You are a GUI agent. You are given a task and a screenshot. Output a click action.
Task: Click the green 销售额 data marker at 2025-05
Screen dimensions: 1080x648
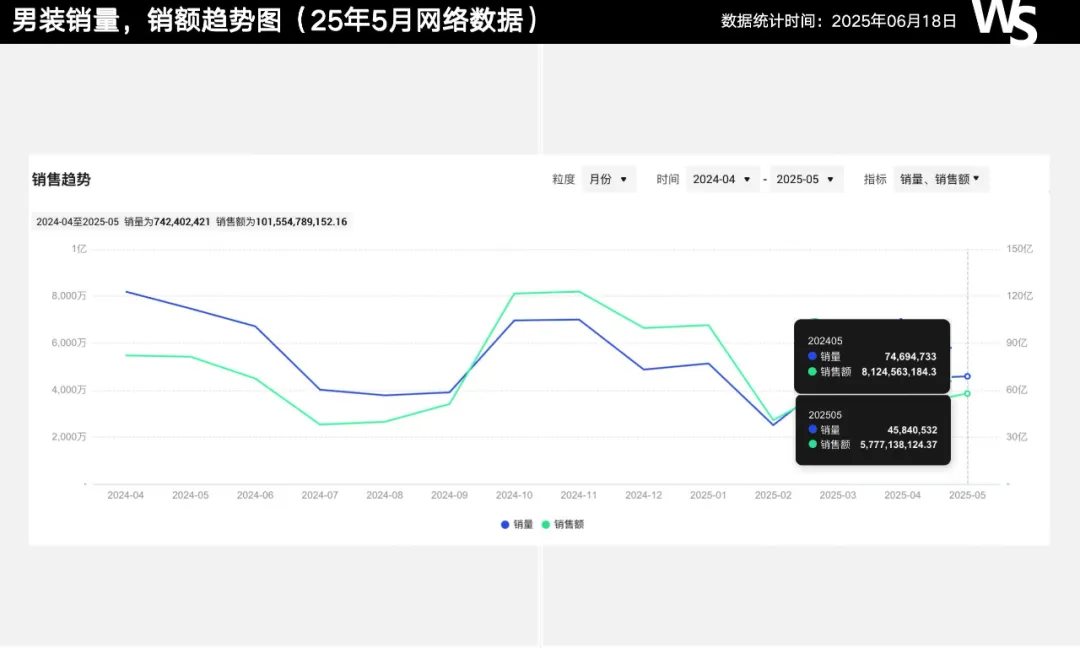(967, 393)
